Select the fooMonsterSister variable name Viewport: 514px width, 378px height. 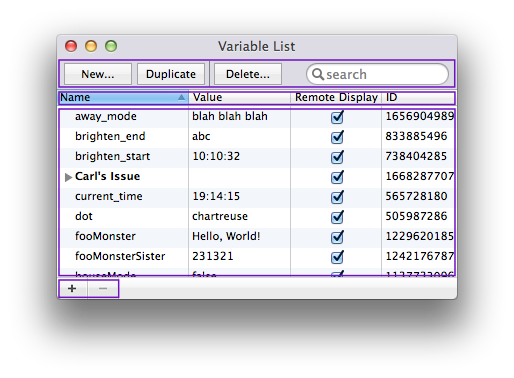tap(120, 256)
